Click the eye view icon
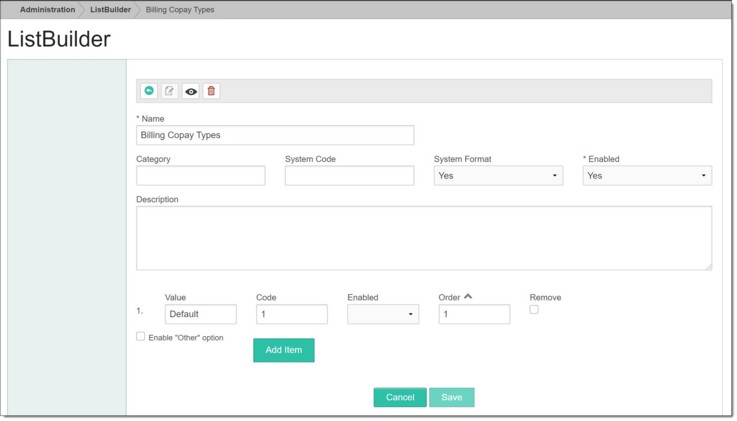This screenshot has width=737, height=421. (x=191, y=91)
